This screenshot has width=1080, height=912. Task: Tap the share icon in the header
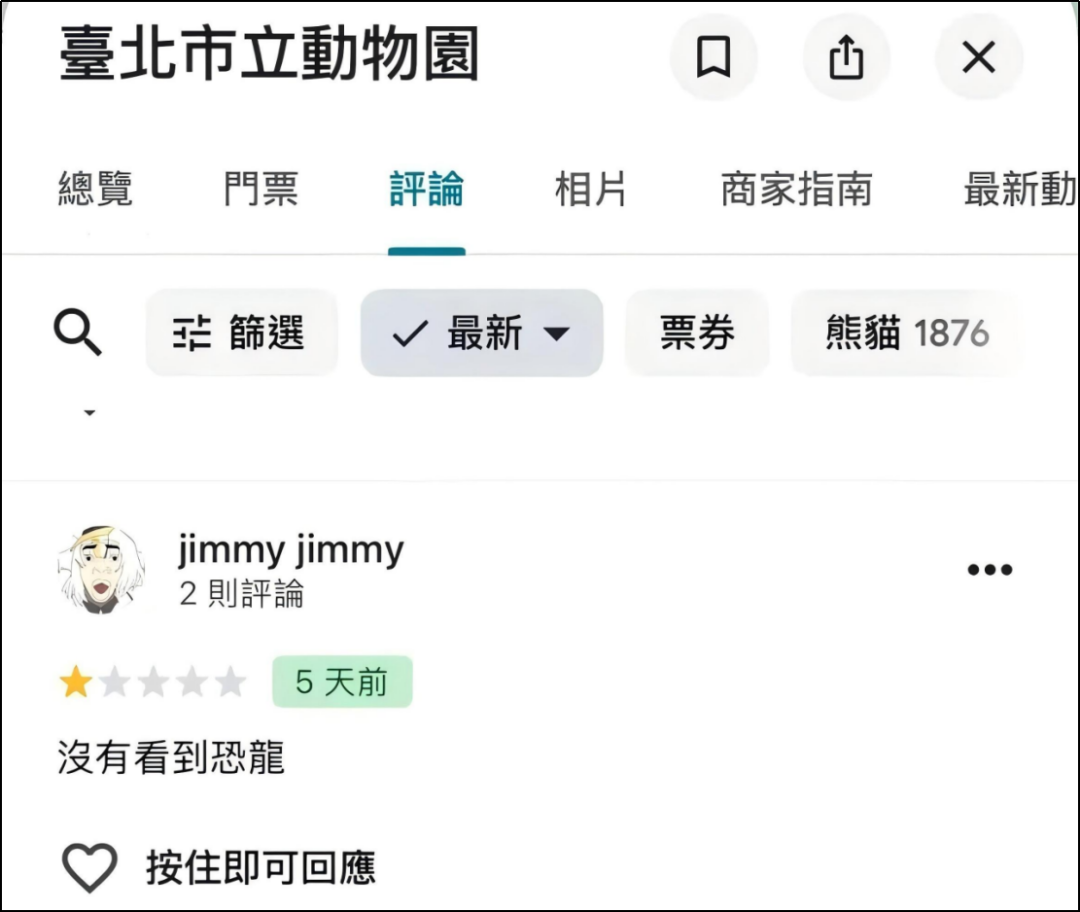846,57
